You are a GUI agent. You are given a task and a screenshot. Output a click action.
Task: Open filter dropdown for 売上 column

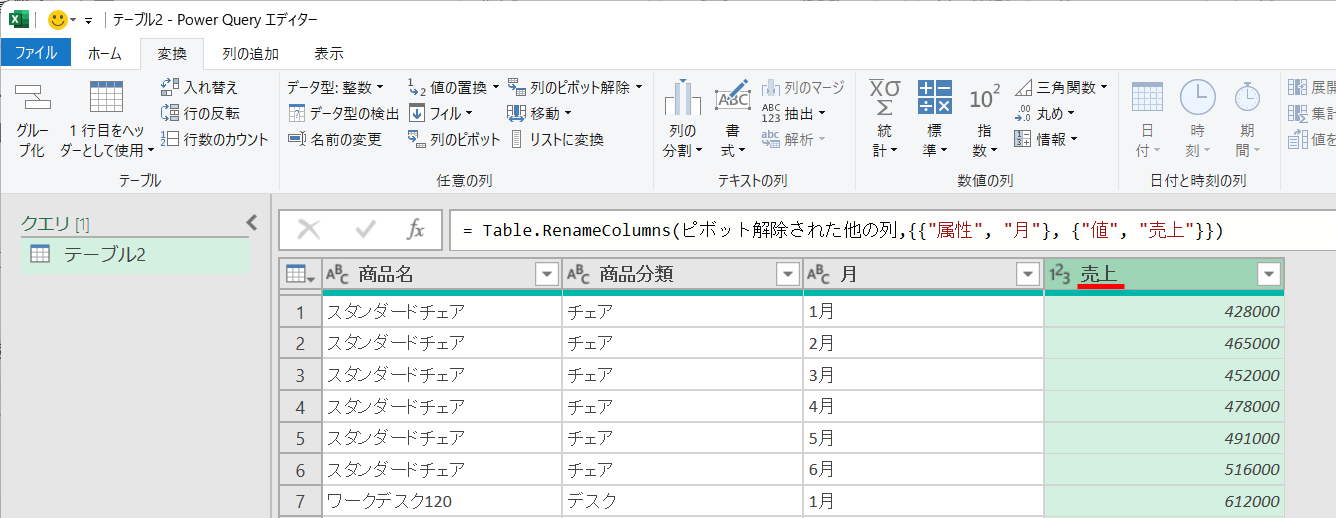tap(1269, 274)
